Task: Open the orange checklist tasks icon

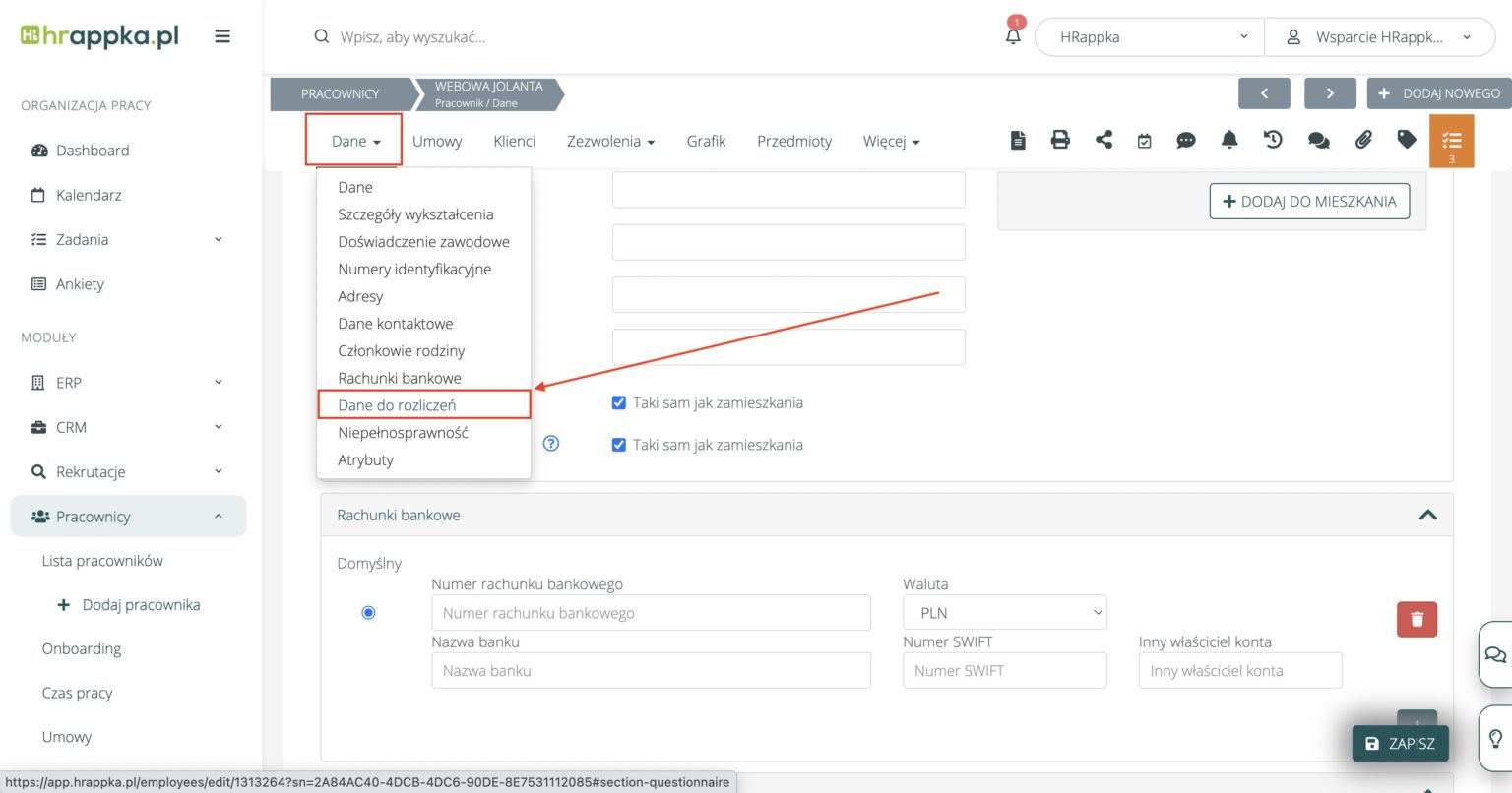Action: (x=1451, y=141)
